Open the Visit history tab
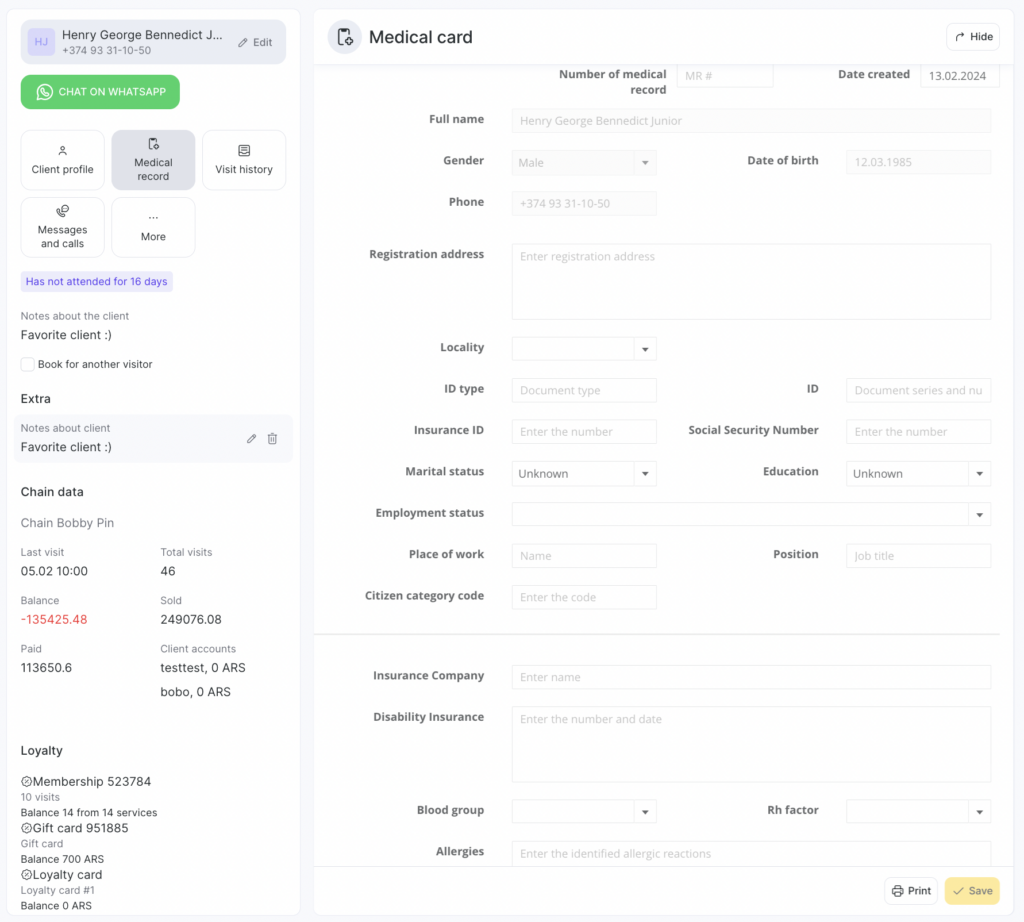The width and height of the screenshot is (1024, 922). click(244, 160)
